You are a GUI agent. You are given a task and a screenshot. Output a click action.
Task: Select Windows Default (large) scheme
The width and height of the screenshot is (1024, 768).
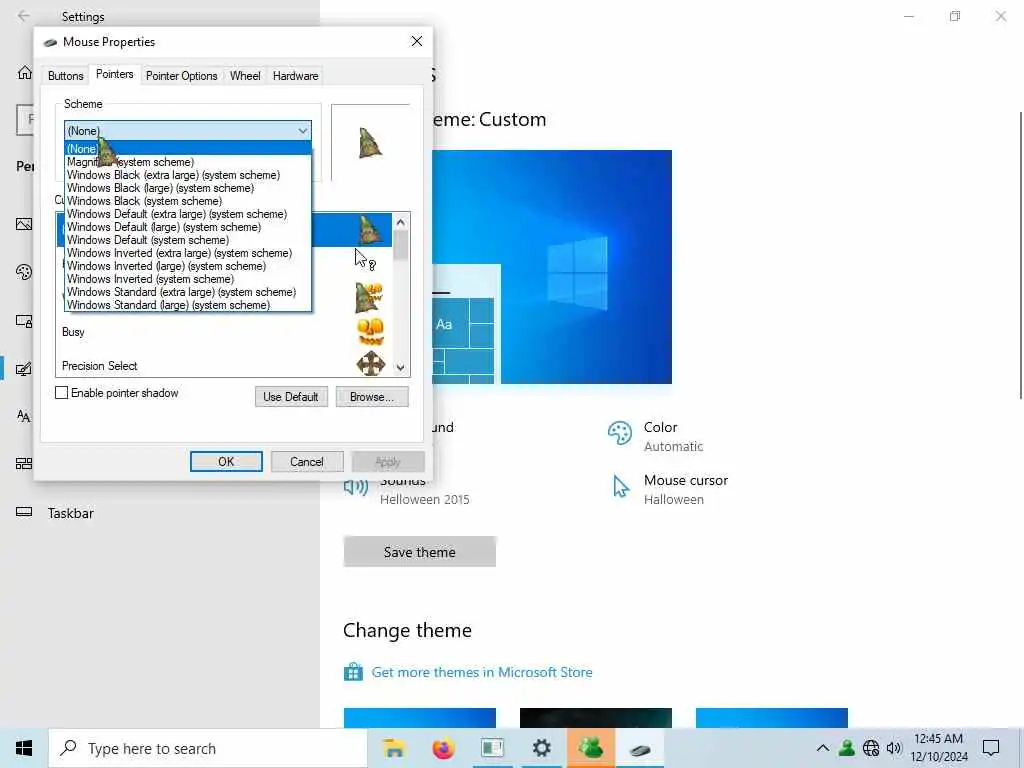[188, 227]
